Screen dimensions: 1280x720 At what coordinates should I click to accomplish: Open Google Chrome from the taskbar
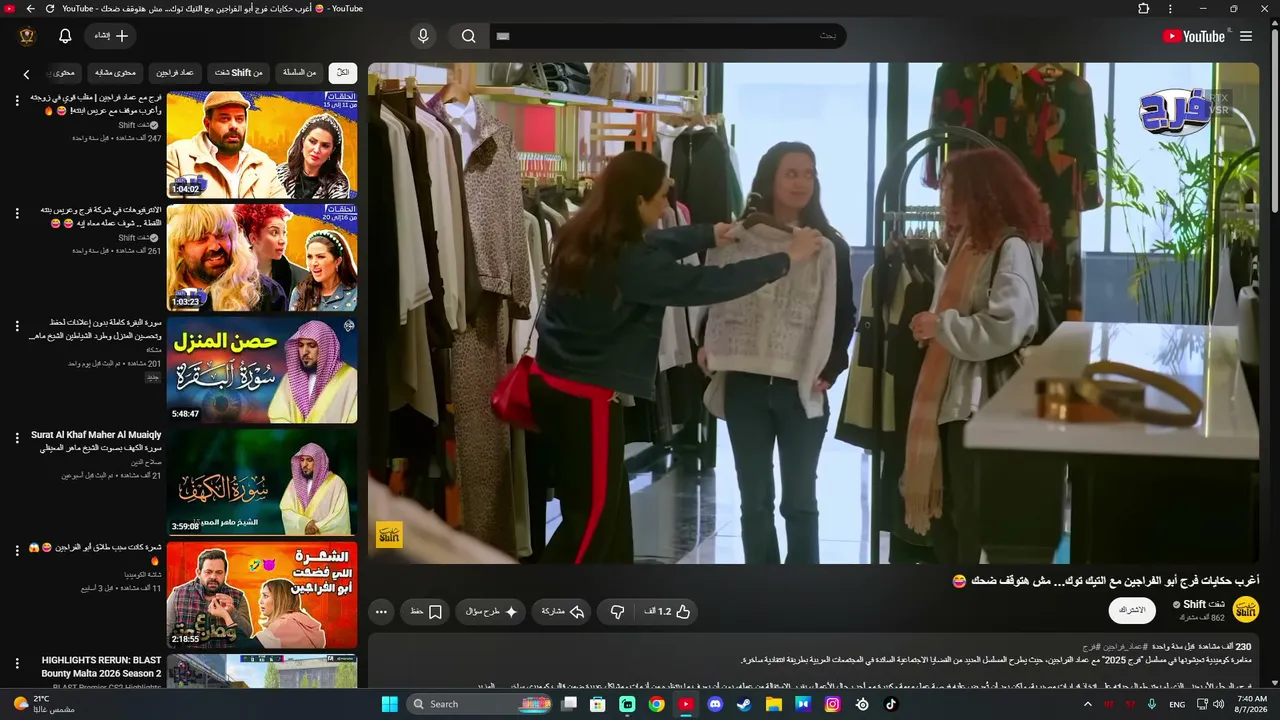(656, 704)
